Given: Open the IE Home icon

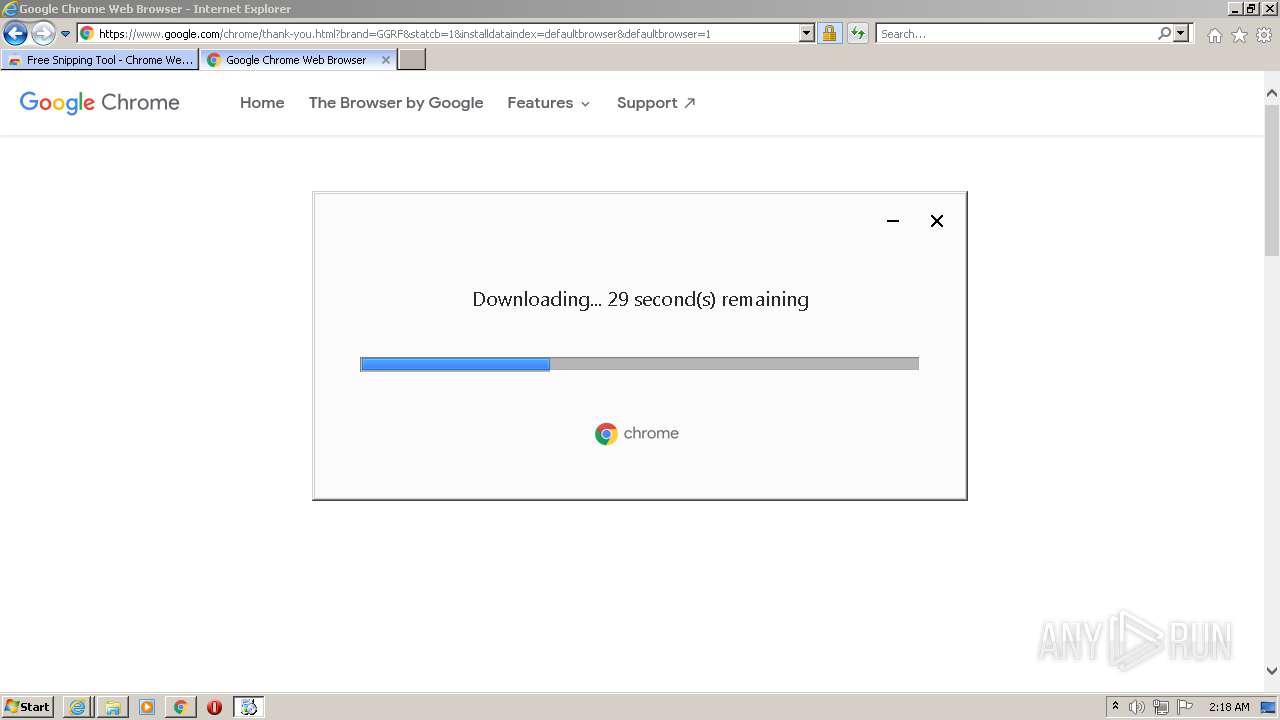Looking at the screenshot, I should coord(1214,35).
